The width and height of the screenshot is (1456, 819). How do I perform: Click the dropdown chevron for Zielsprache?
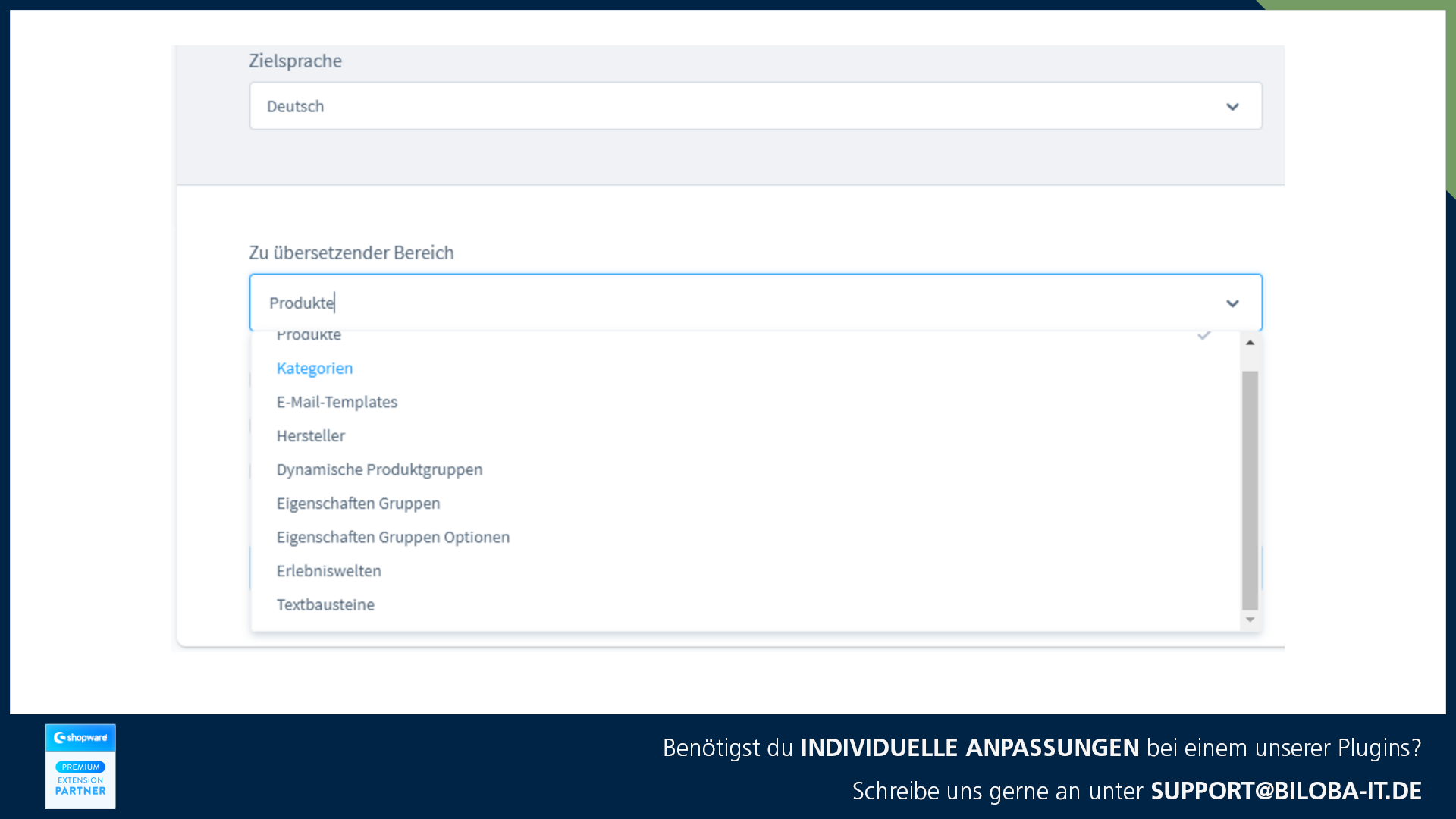[1232, 106]
